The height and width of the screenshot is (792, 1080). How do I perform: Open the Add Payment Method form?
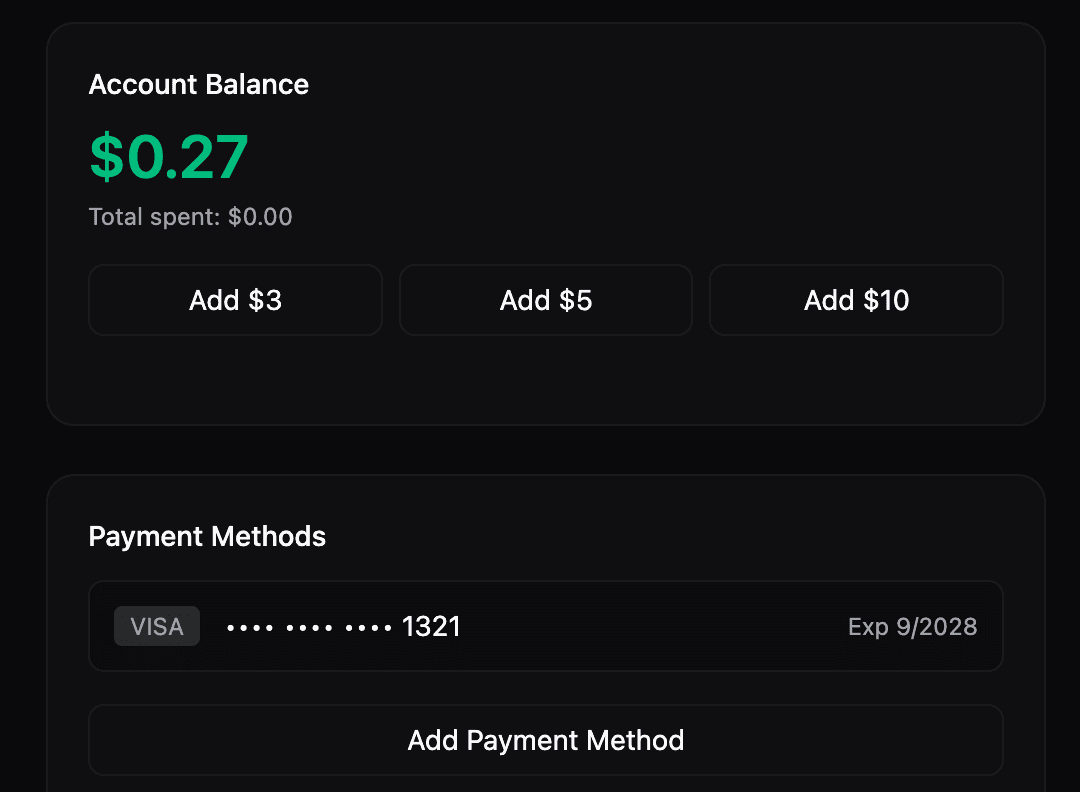(x=545, y=740)
